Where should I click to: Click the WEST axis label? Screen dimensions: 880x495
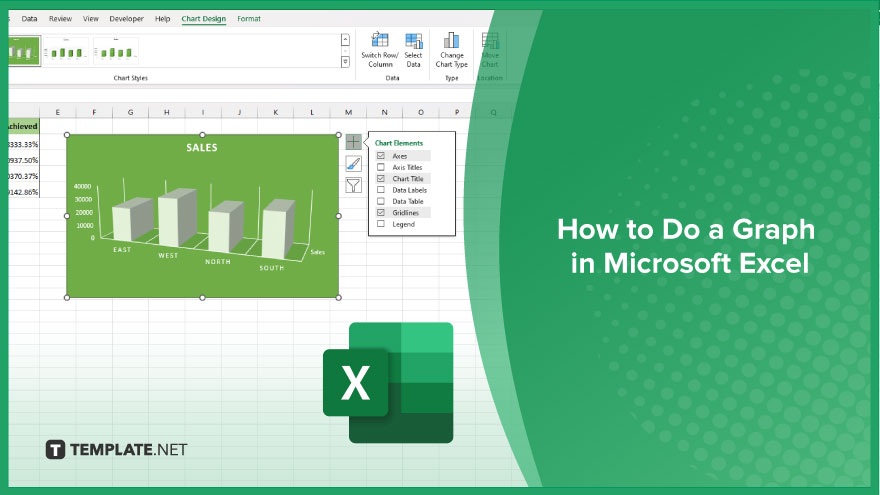[168, 255]
